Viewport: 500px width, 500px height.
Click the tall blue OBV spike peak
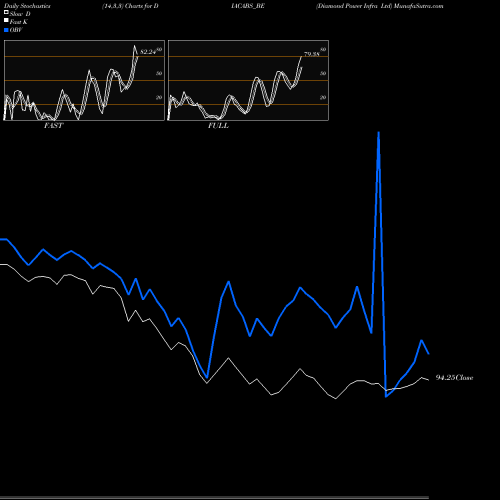[x=379, y=133]
